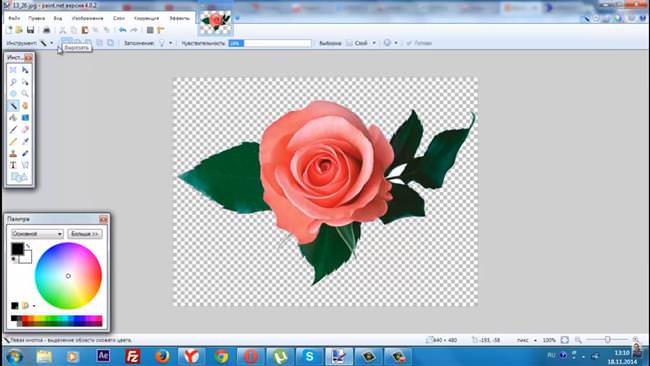650x366 pixels.
Task: Click the primary black color swatch
Action: (17, 249)
